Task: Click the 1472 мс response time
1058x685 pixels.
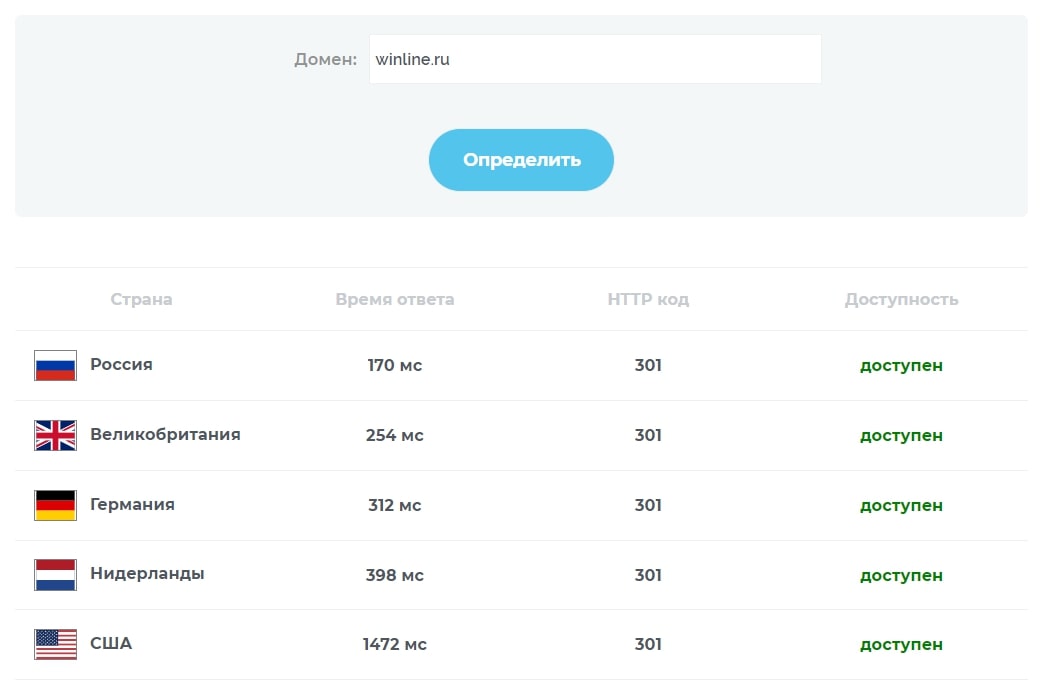Action: pos(395,645)
